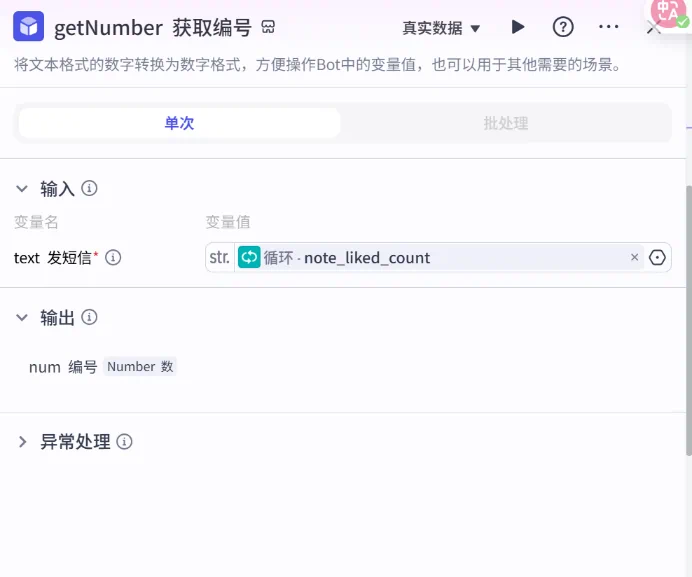Open variable selector hexagon icon
The width and height of the screenshot is (692, 577).
point(657,257)
